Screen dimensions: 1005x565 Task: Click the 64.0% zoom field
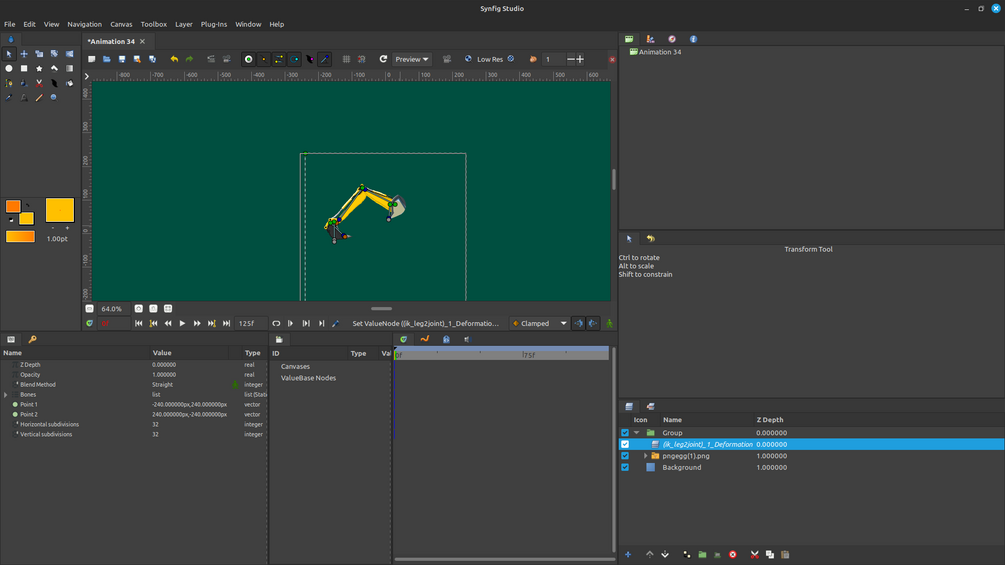(x=114, y=309)
